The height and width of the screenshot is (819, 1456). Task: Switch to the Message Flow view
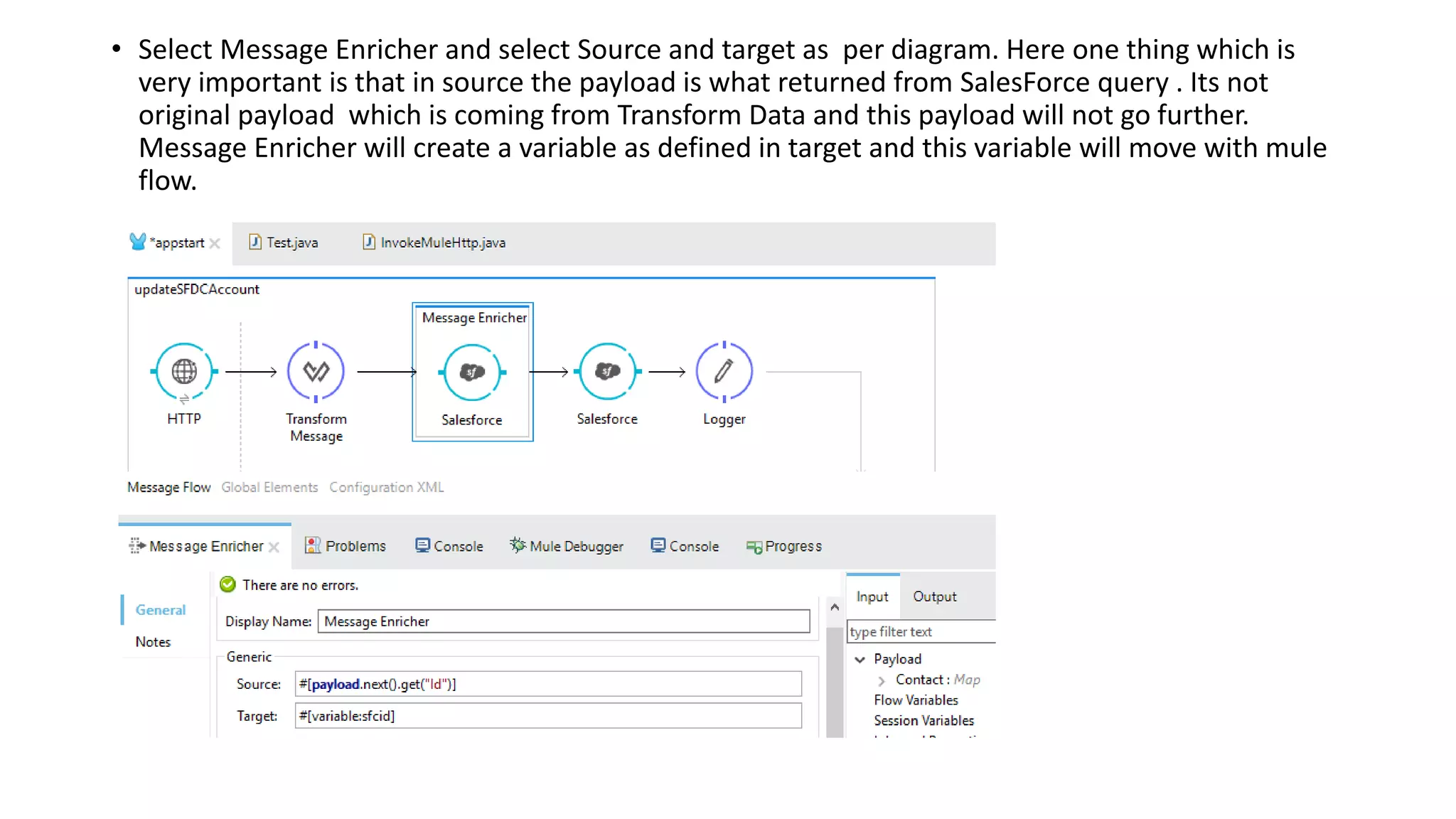click(168, 488)
